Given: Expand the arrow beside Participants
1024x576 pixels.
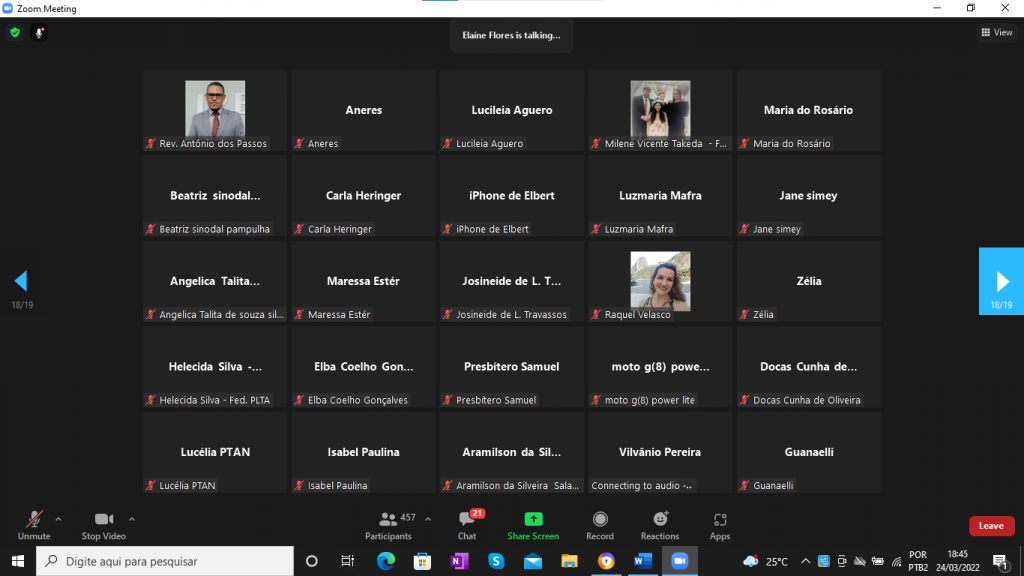Looking at the screenshot, I should tap(428, 519).
